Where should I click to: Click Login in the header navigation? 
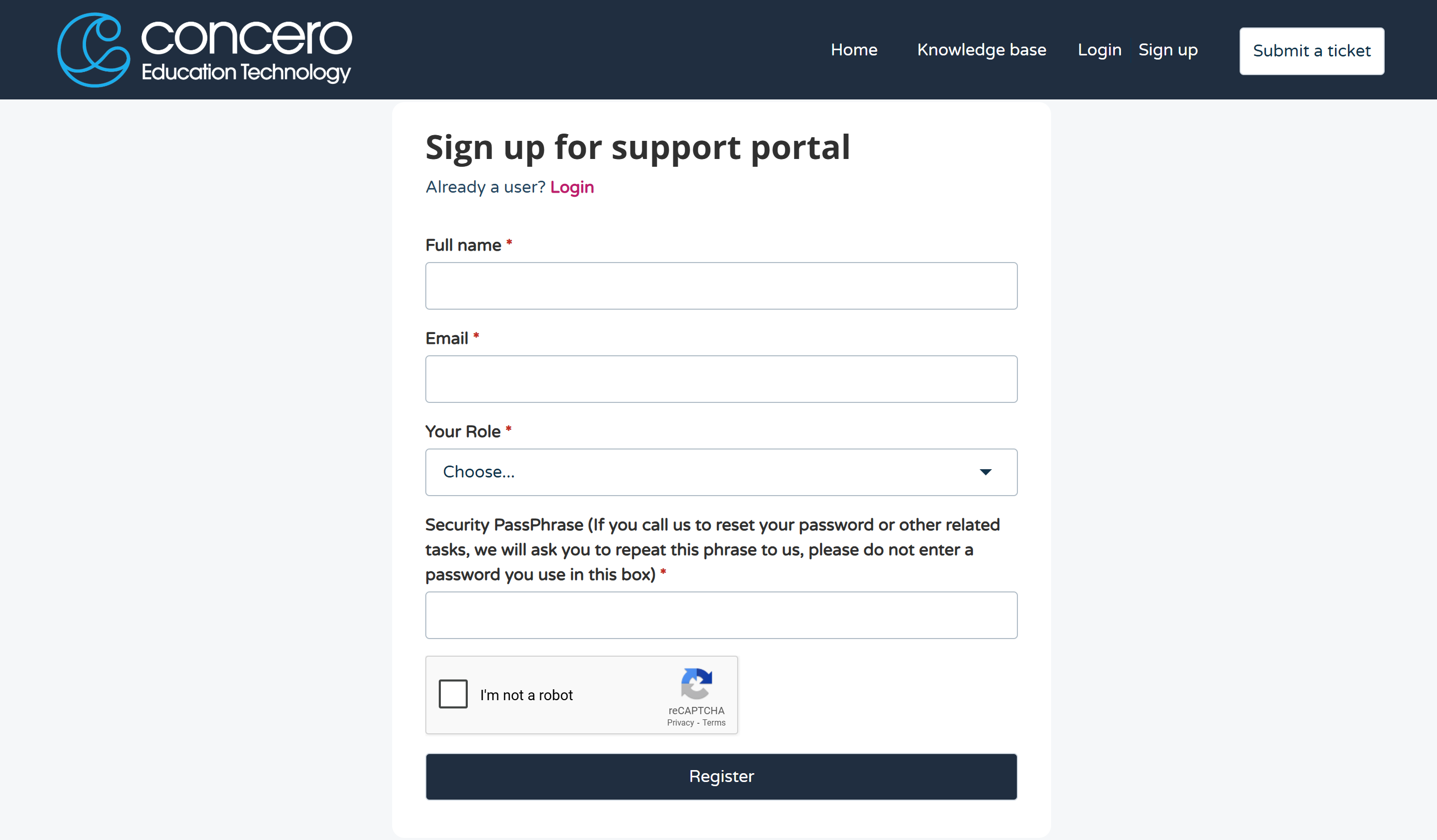click(1099, 50)
